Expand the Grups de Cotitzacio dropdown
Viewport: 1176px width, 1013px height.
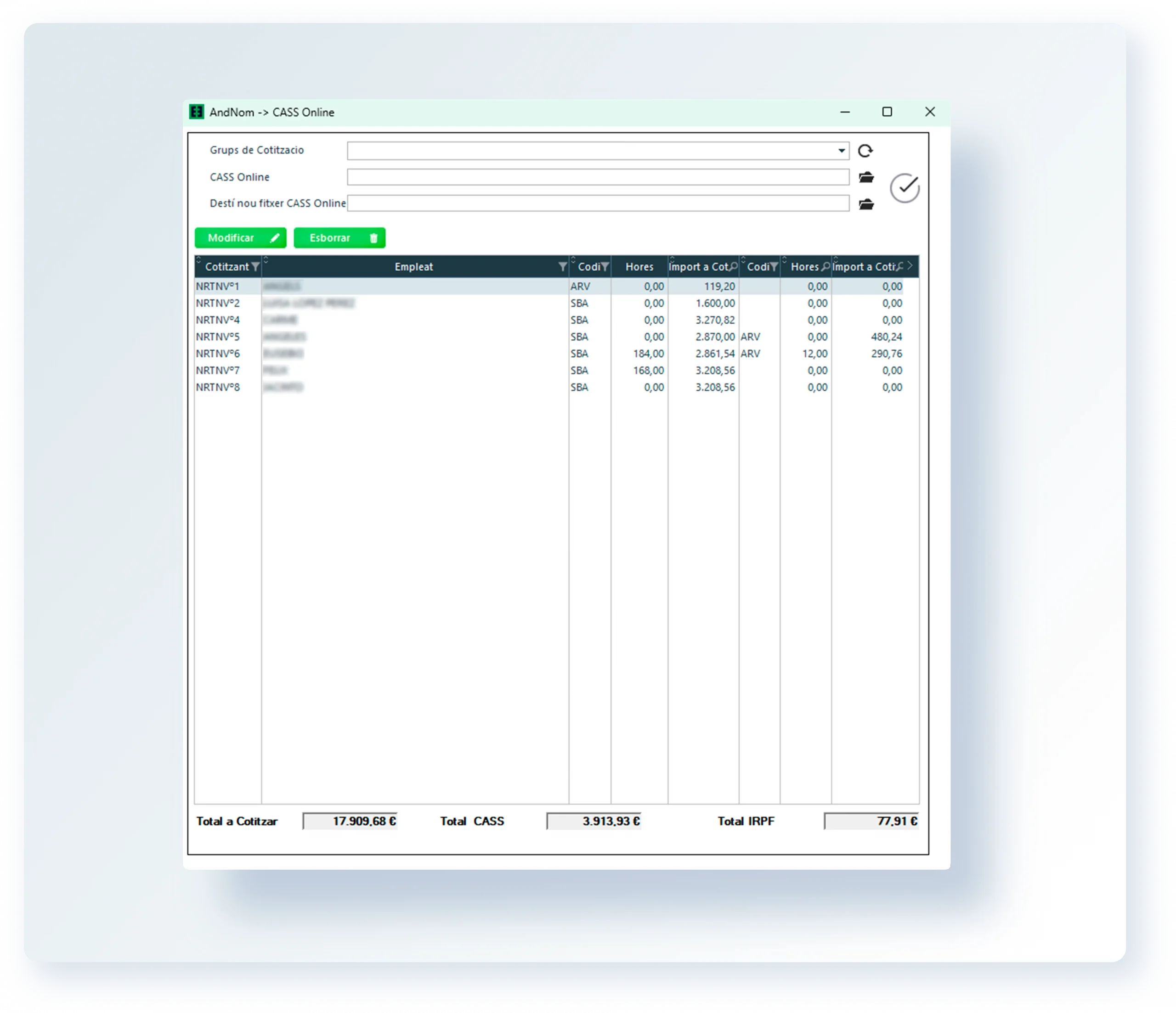(841, 151)
